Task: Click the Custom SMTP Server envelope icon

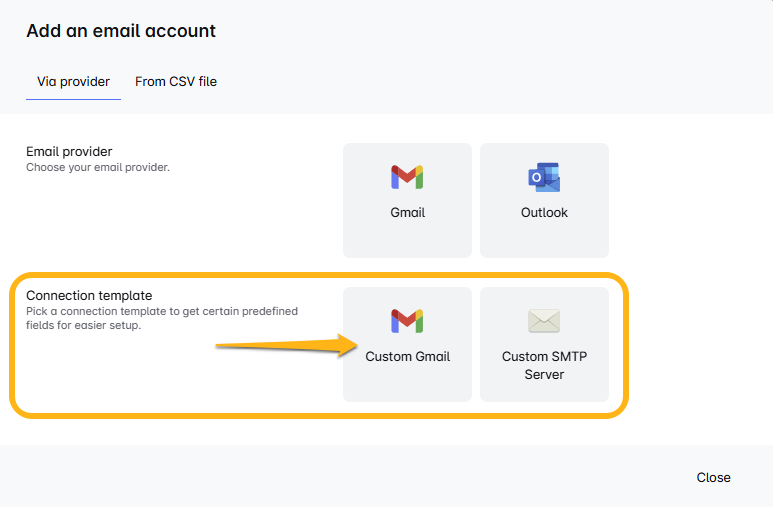Action: click(544, 321)
